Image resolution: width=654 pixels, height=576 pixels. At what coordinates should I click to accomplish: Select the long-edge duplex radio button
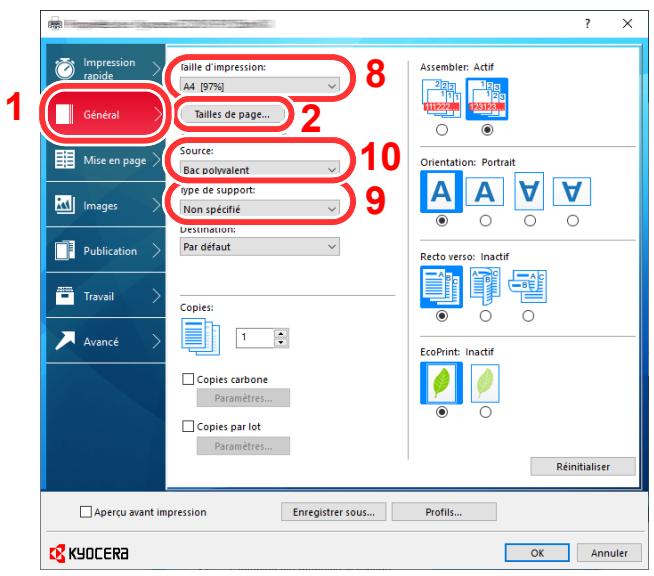tap(485, 316)
